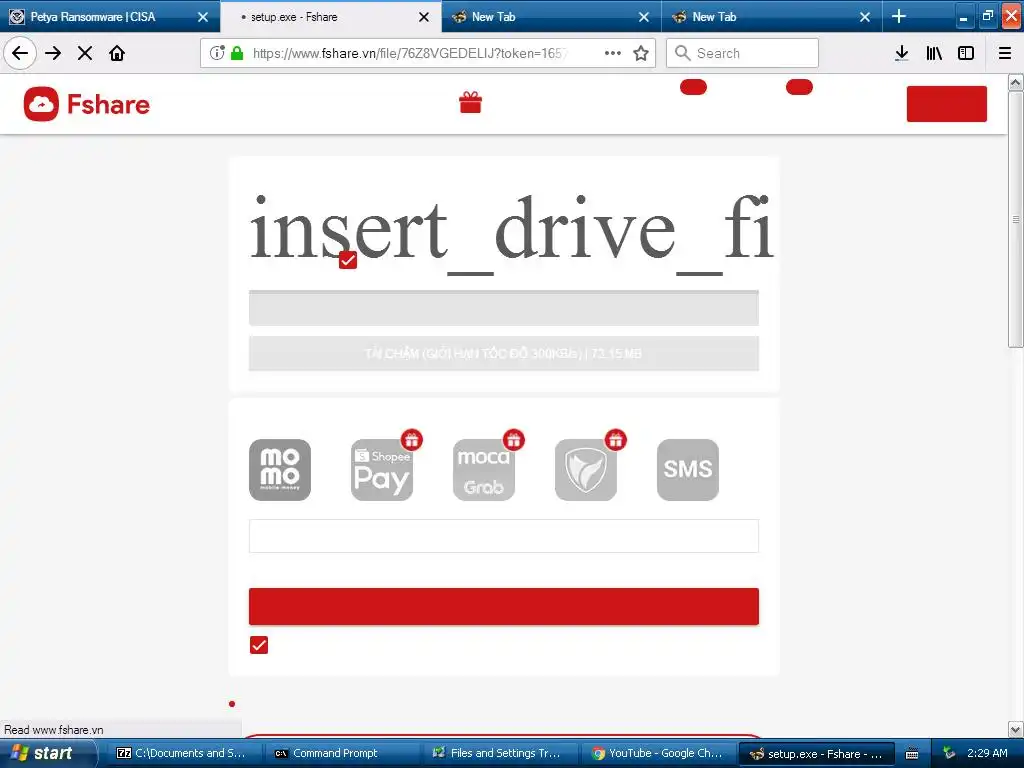The image size is (1024, 768).
Task: Click the empty input field under payment icons
Action: tap(504, 536)
